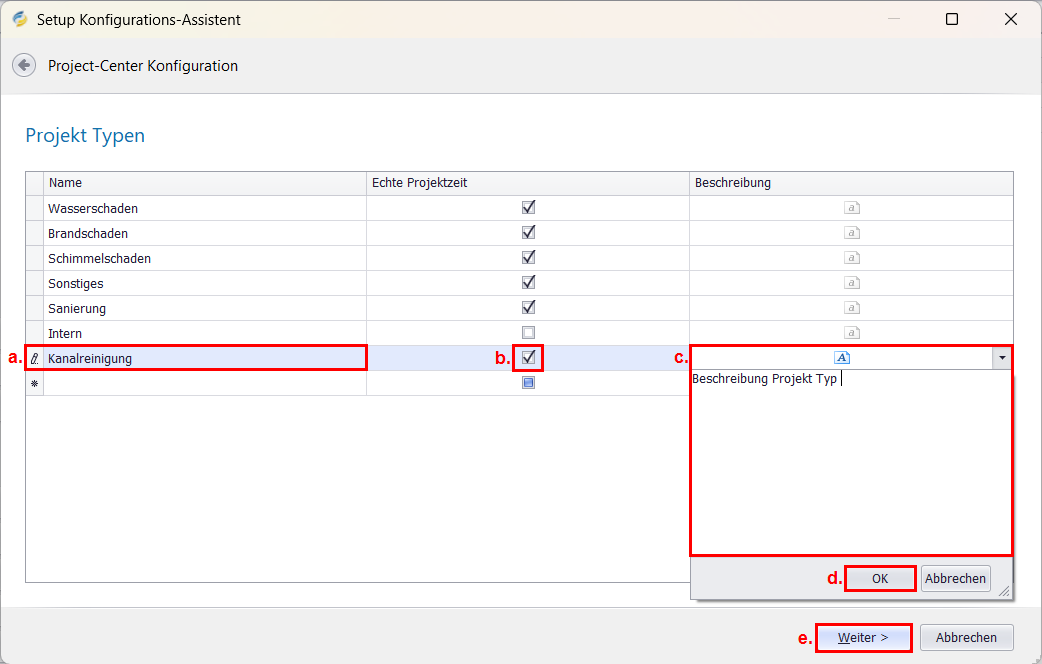Open description icon for Schimmelschaden row
Image resolution: width=1042 pixels, height=664 pixels.
[x=852, y=258]
